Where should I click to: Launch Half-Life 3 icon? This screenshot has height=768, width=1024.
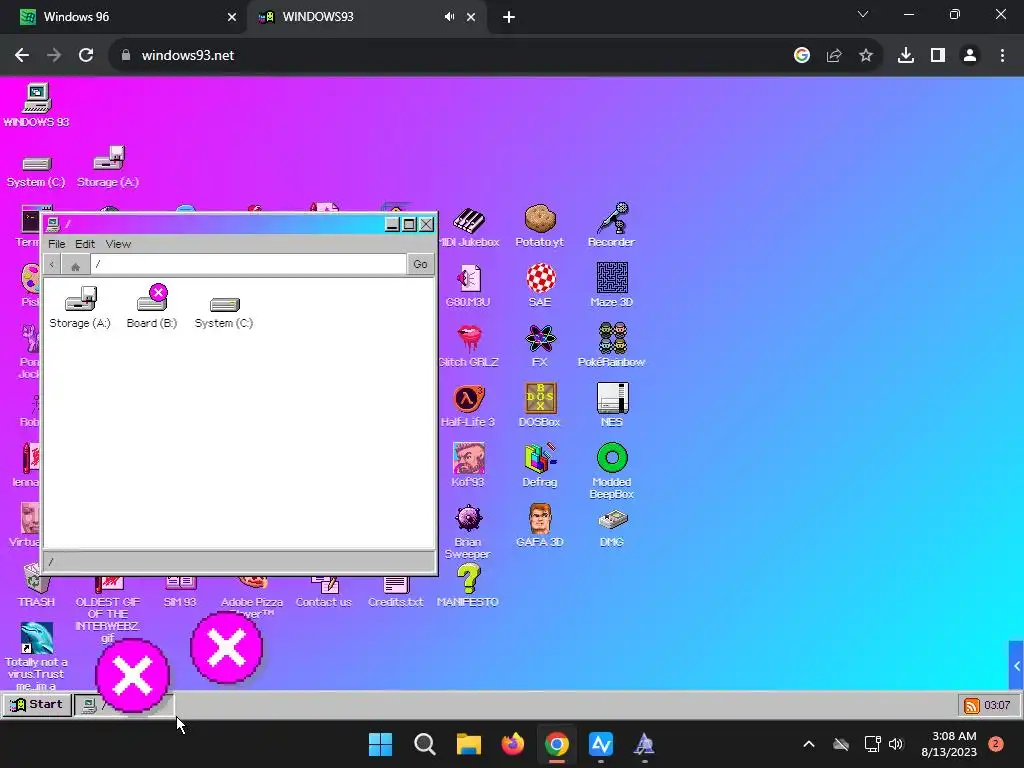pos(468,405)
